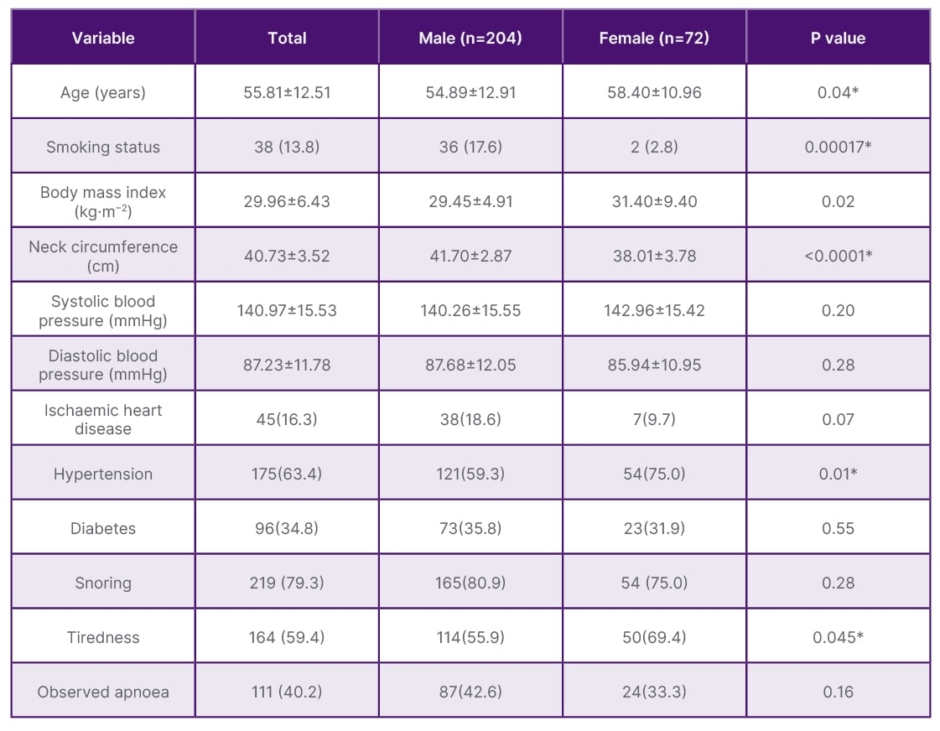
Task: Select the Age (years) row label
Action: tap(103, 92)
